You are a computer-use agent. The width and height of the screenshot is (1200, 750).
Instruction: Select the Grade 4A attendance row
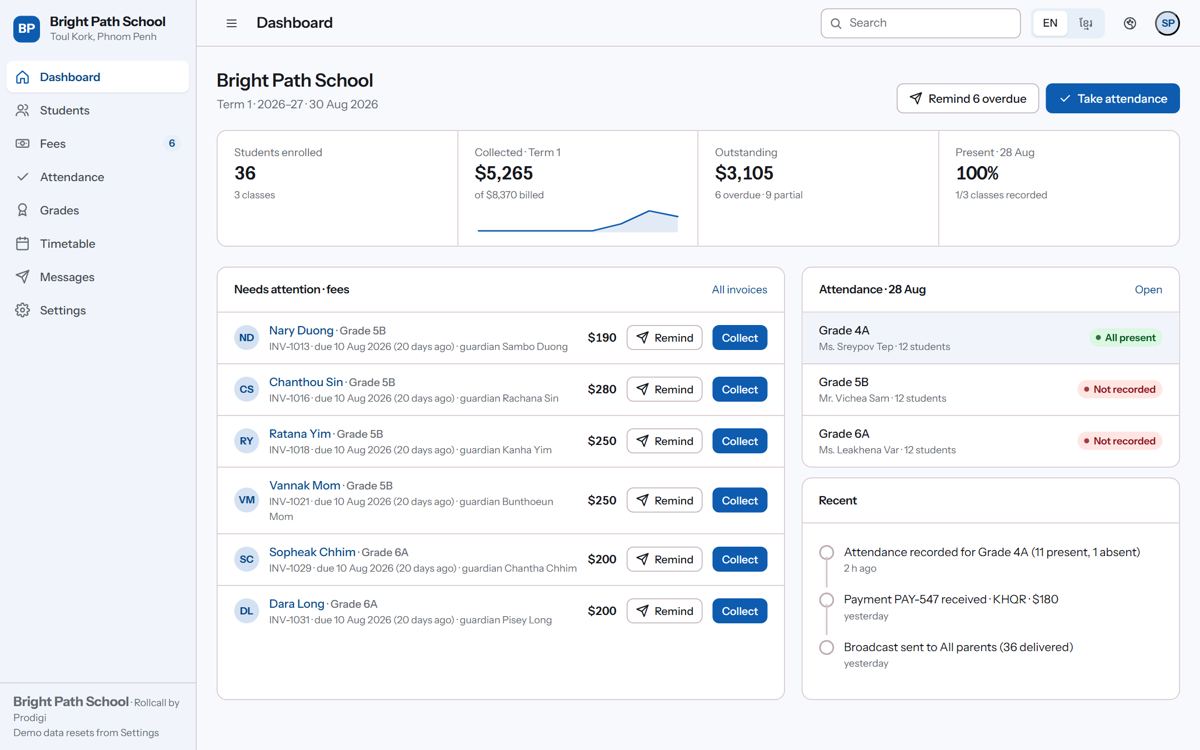coord(991,338)
